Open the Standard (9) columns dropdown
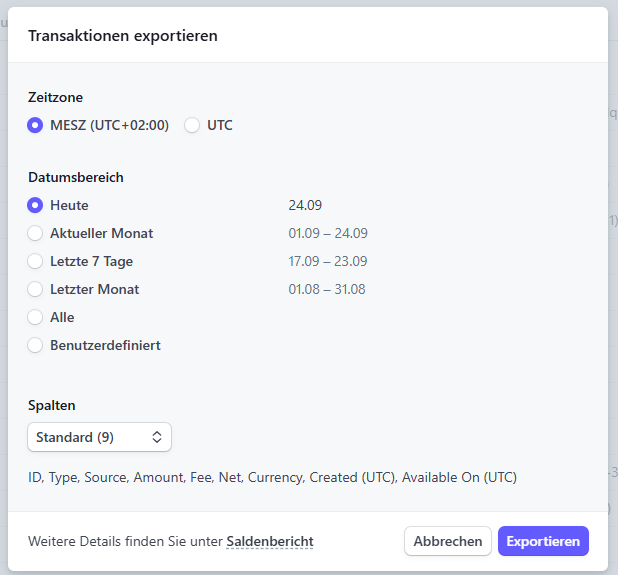 pos(99,437)
